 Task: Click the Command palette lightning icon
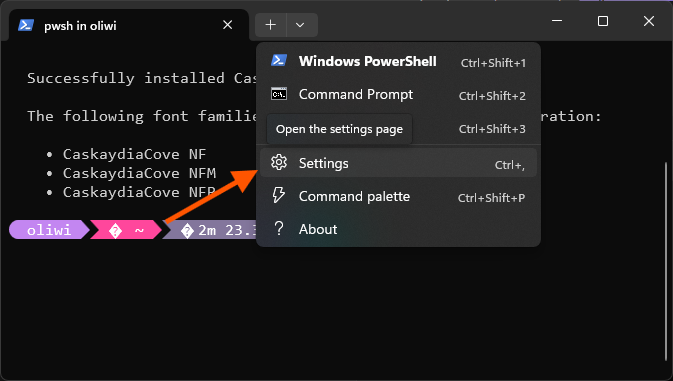click(279, 195)
